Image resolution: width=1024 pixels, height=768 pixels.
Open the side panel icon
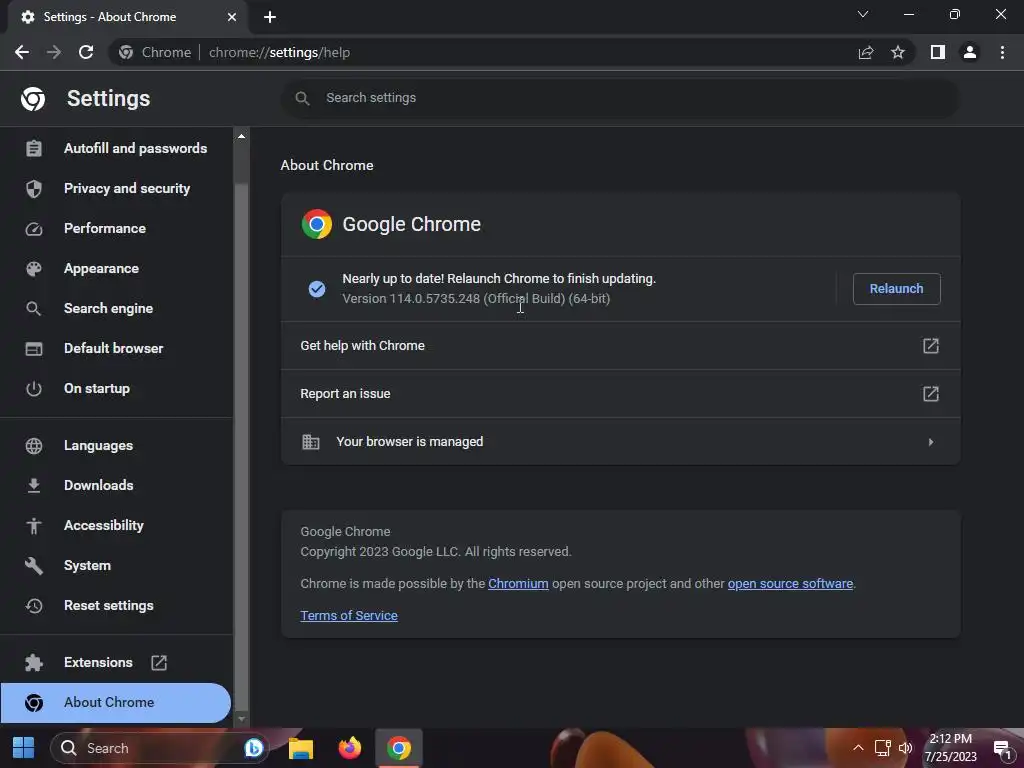click(938, 52)
